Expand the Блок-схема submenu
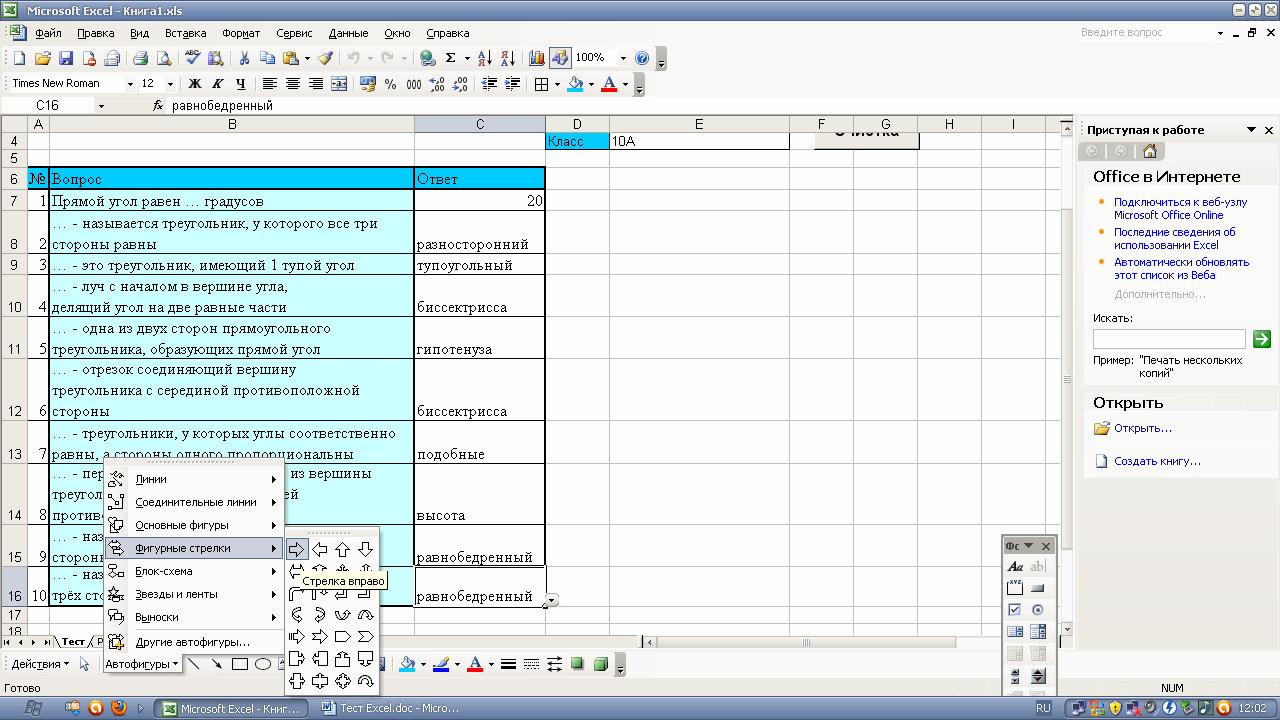 192,571
